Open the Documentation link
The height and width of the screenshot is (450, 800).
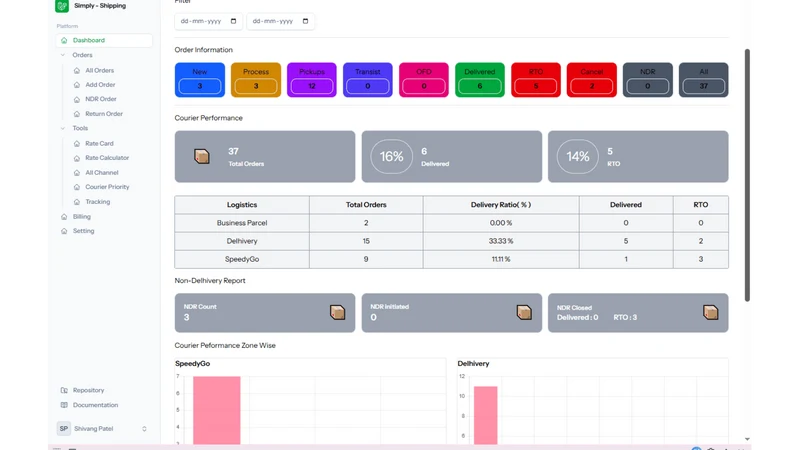tap(95, 405)
